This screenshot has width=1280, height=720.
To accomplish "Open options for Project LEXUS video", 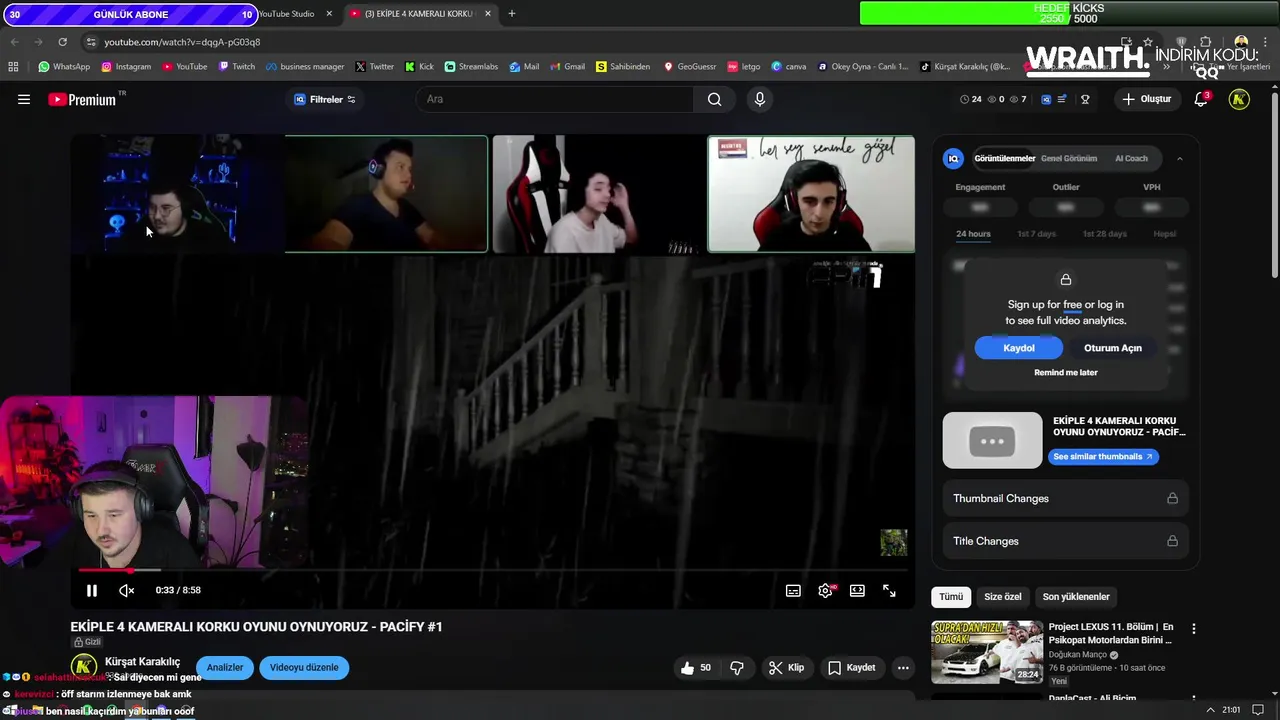I will tap(1193, 629).
